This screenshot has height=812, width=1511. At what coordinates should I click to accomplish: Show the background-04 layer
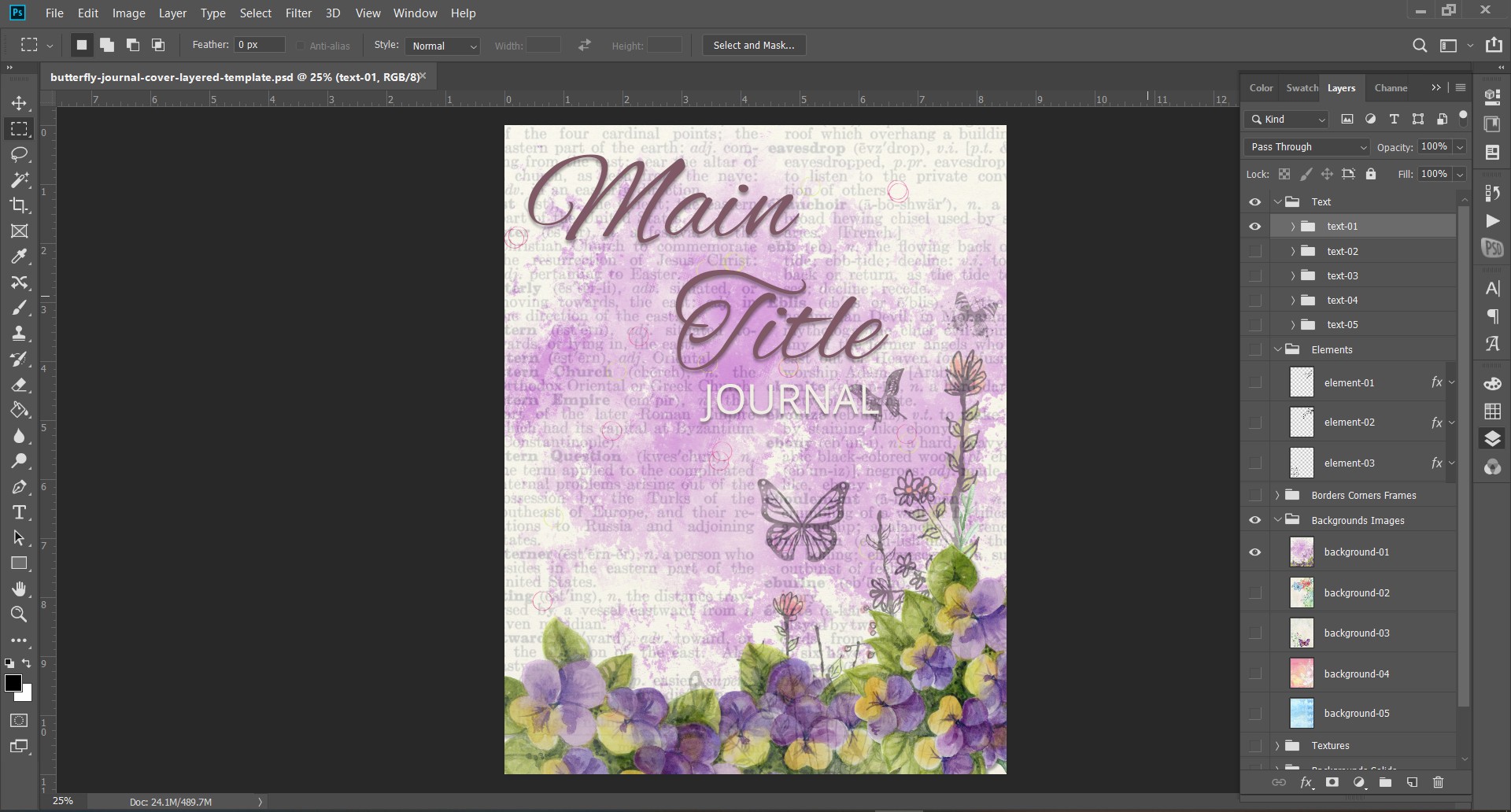[1255, 674]
